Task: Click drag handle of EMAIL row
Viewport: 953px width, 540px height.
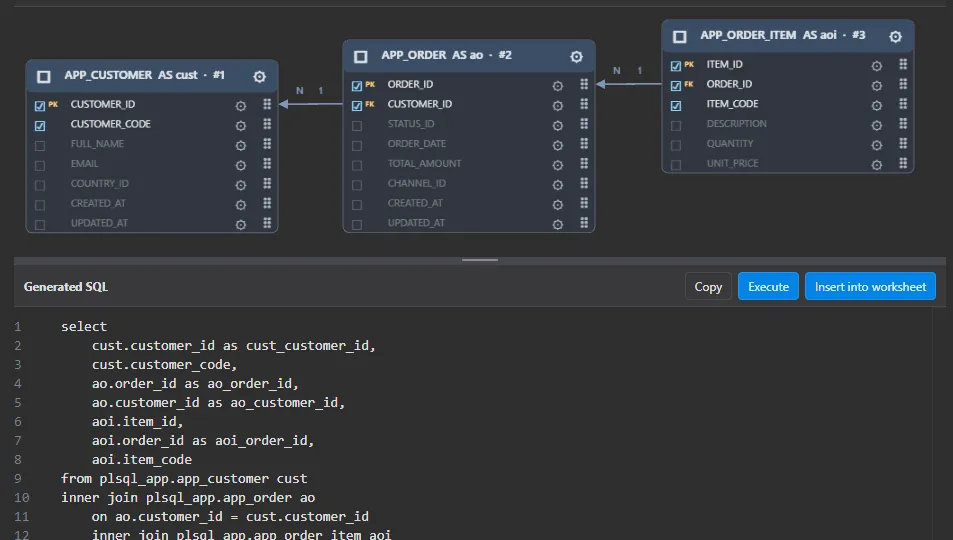Action: click(267, 164)
